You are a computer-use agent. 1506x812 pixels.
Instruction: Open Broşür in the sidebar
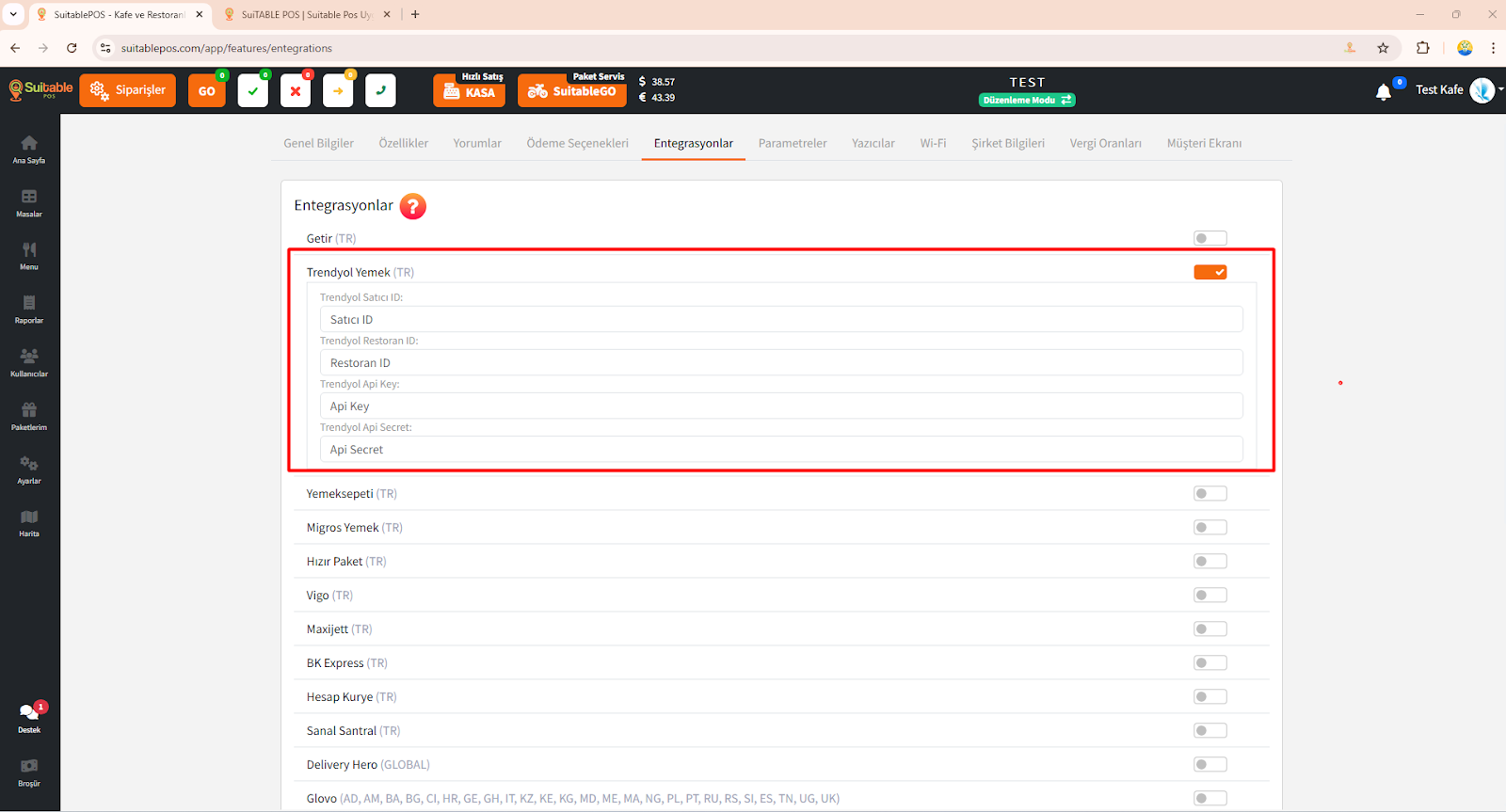pos(29,772)
